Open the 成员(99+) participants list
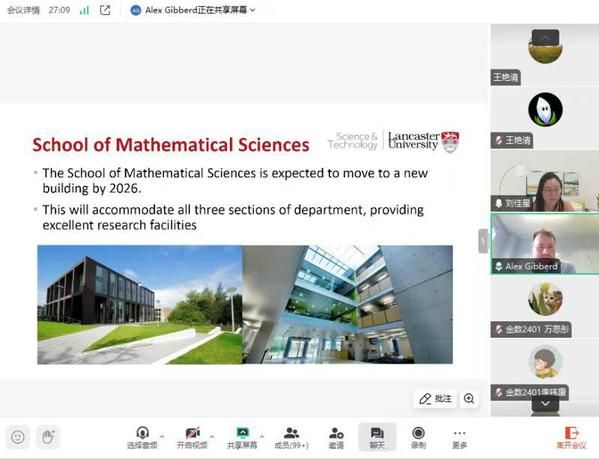This screenshot has width=599, height=459. point(291,437)
